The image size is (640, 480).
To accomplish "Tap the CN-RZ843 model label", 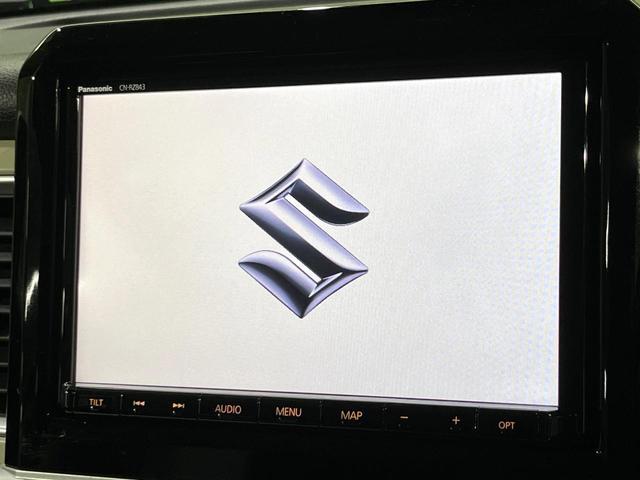I will 132,89.
